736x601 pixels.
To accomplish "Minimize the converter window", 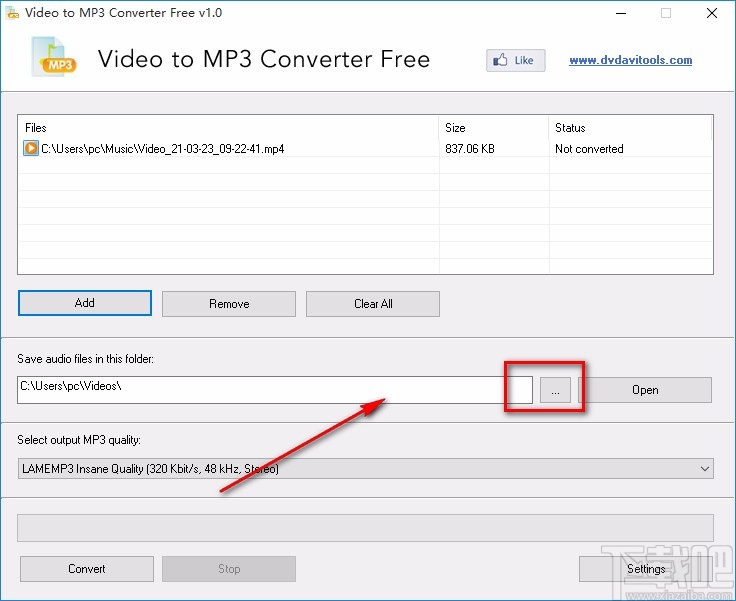I will [x=621, y=13].
